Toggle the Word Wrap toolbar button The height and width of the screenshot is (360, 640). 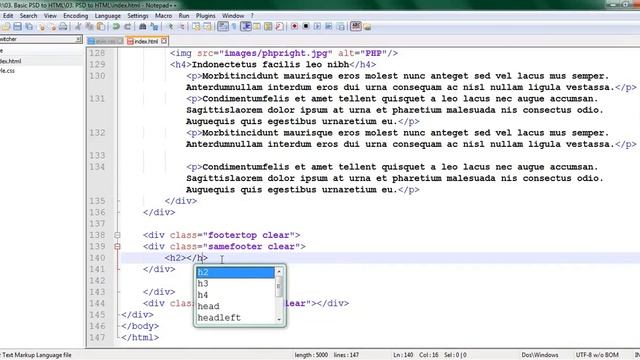(x=223, y=27)
